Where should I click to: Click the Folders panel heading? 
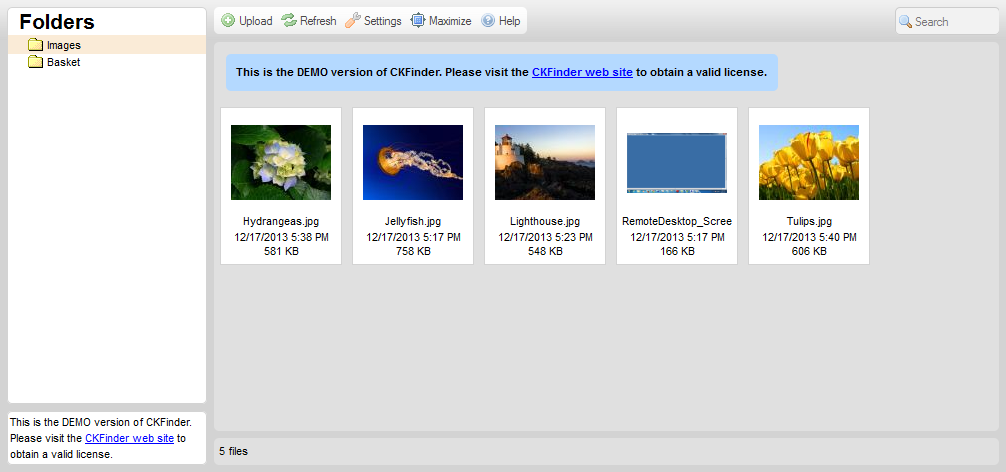click(57, 22)
